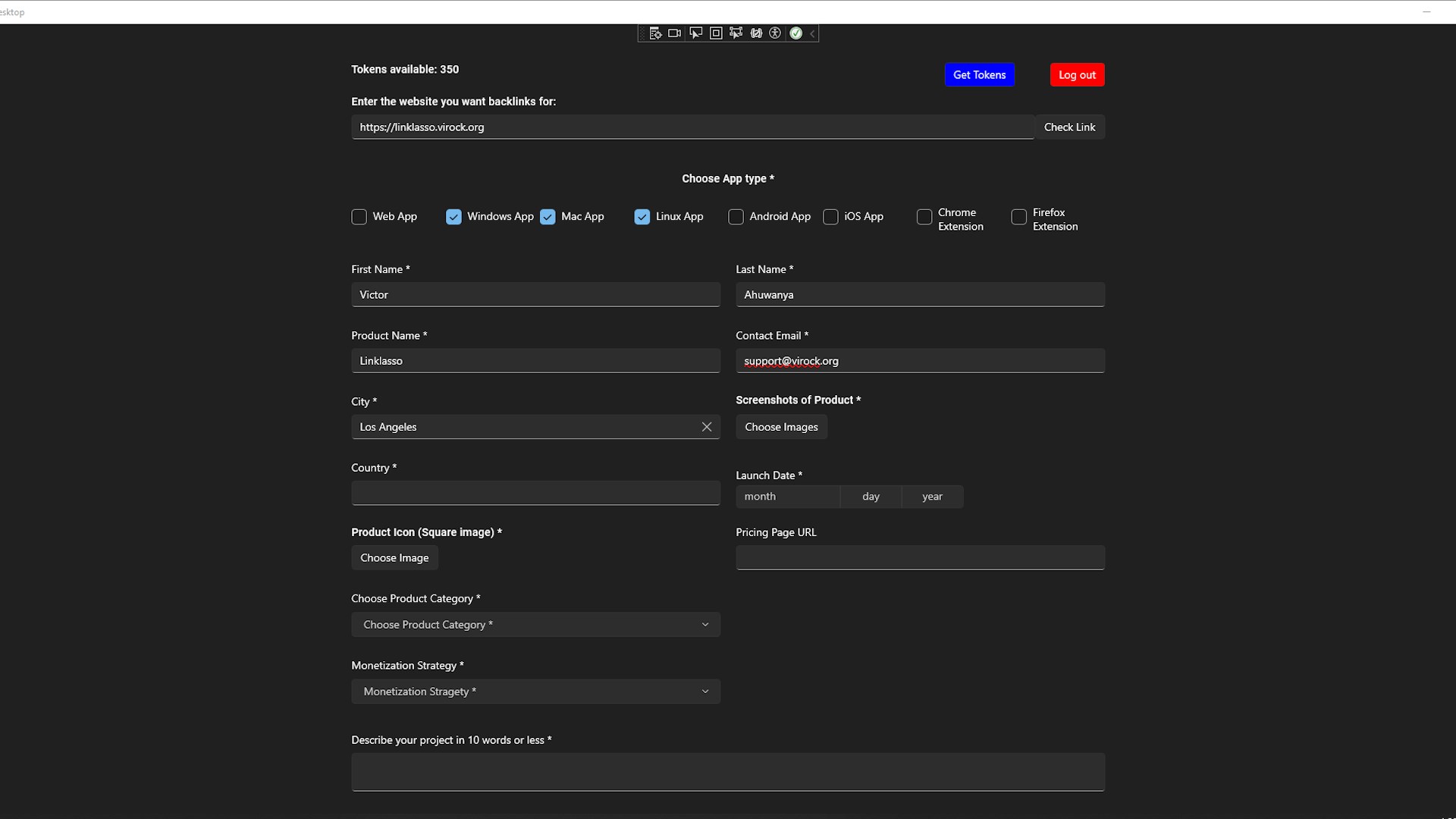The image size is (1456, 819).
Task: Click the Get Tokens button
Action: (979, 75)
